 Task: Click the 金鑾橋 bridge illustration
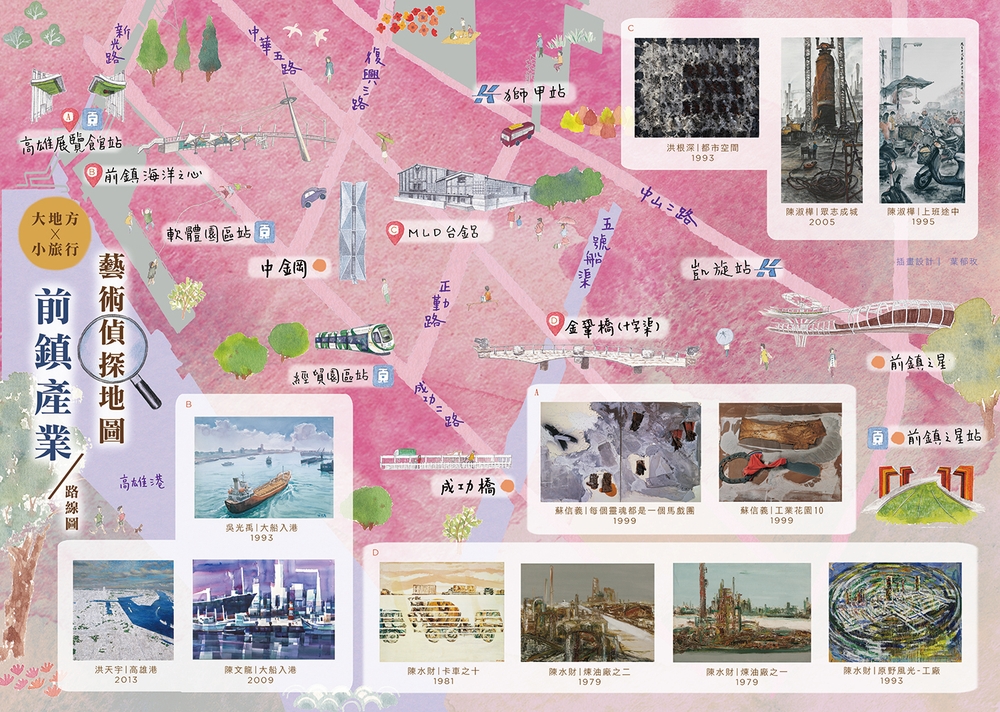click(x=587, y=355)
